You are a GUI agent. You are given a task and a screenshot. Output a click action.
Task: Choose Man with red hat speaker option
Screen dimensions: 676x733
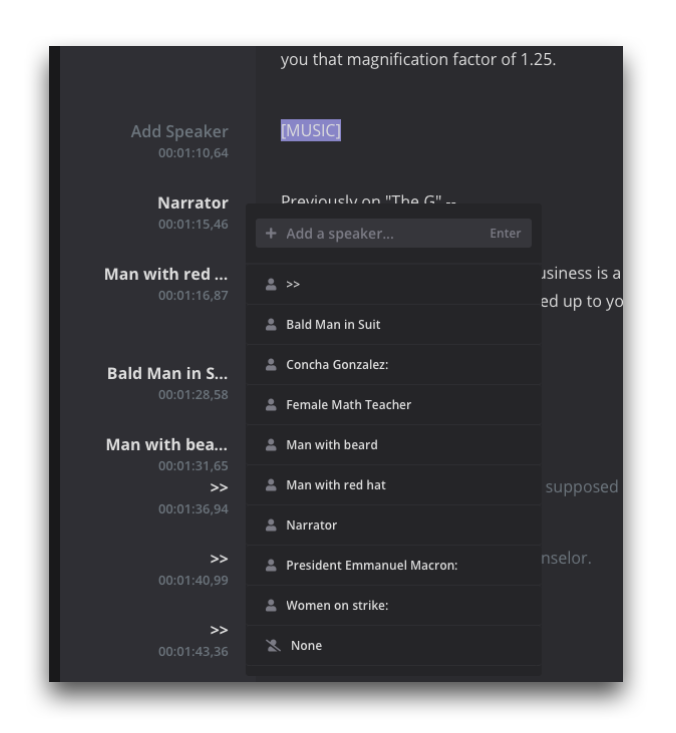tap(393, 485)
